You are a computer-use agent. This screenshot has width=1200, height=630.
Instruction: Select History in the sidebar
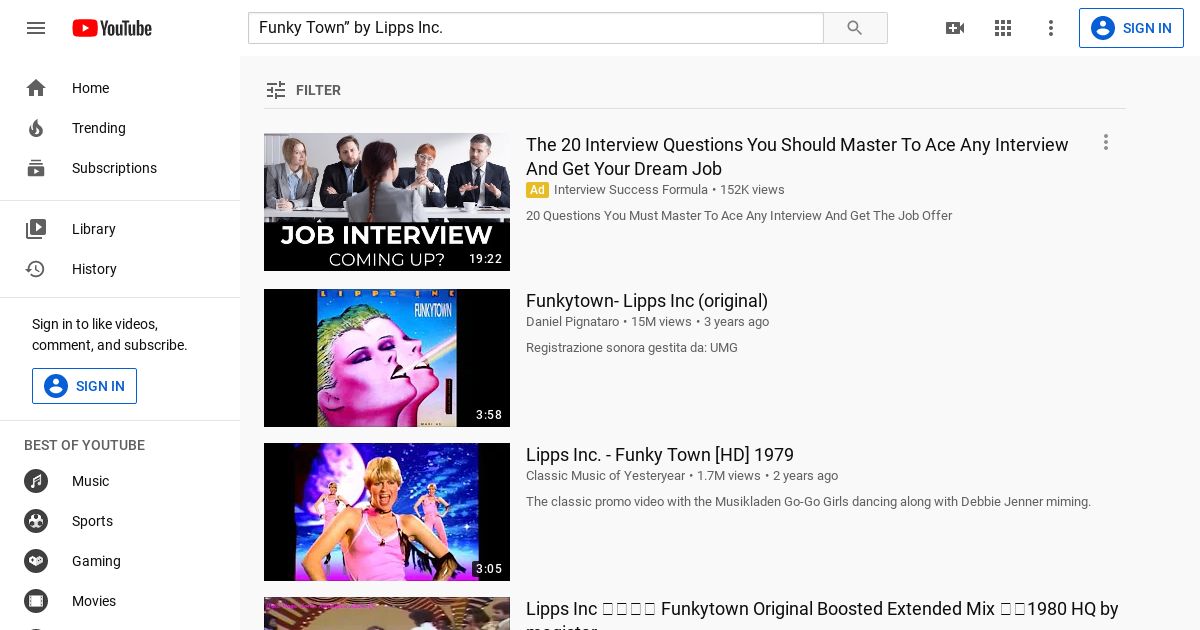coord(94,269)
